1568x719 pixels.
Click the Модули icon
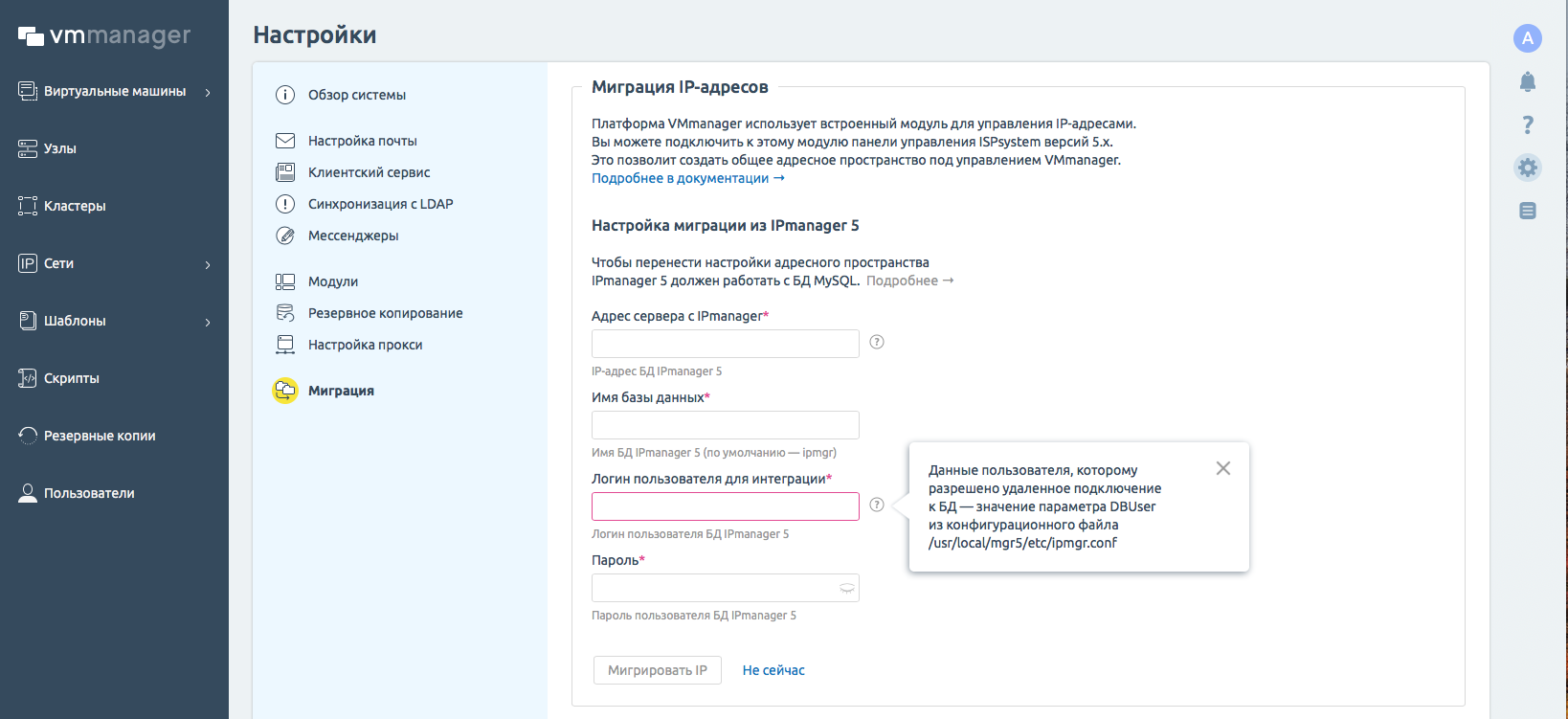pos(285,281)
